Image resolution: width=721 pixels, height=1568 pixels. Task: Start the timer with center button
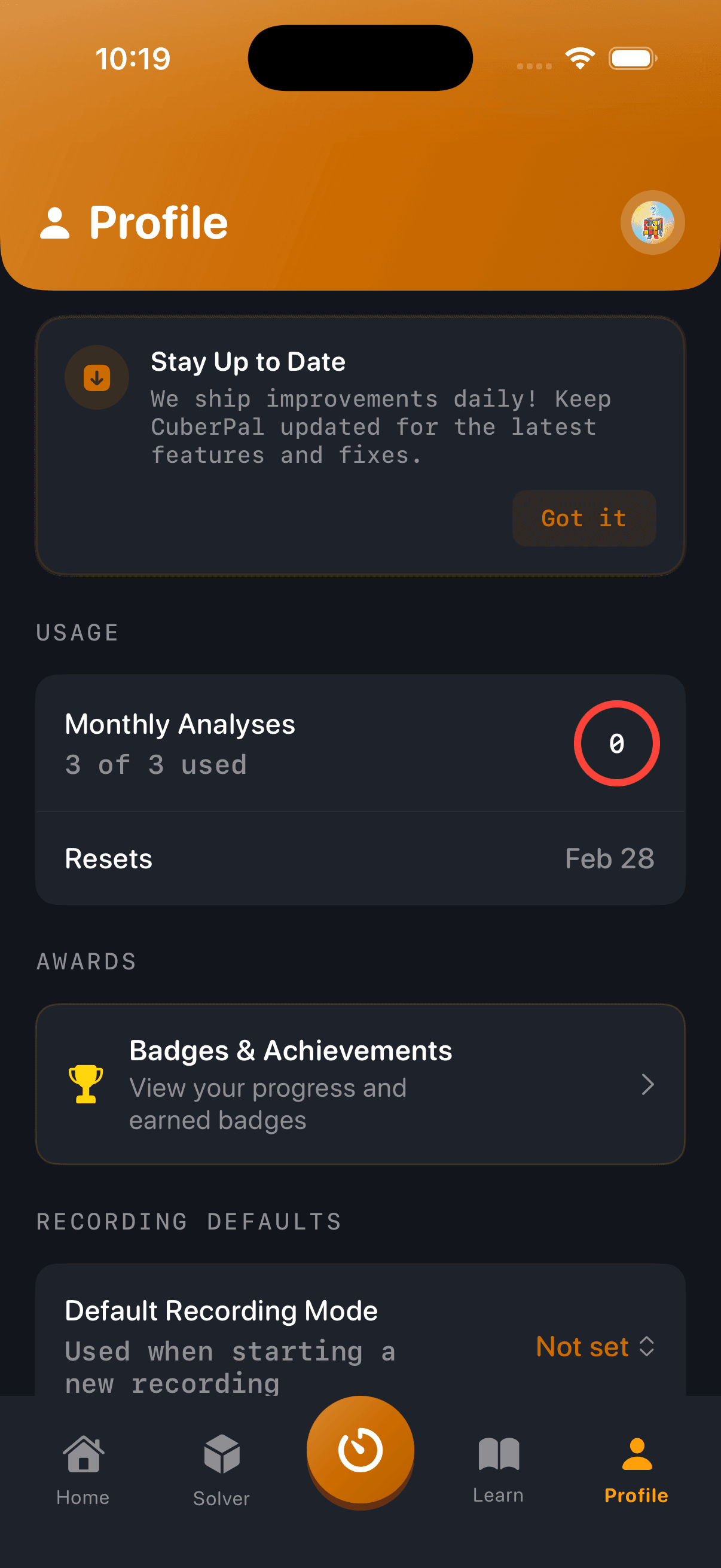point(360,1450)
